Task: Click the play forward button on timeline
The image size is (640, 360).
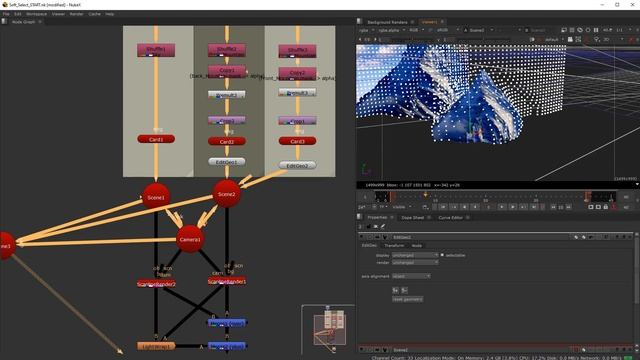Action: point(502,207)
